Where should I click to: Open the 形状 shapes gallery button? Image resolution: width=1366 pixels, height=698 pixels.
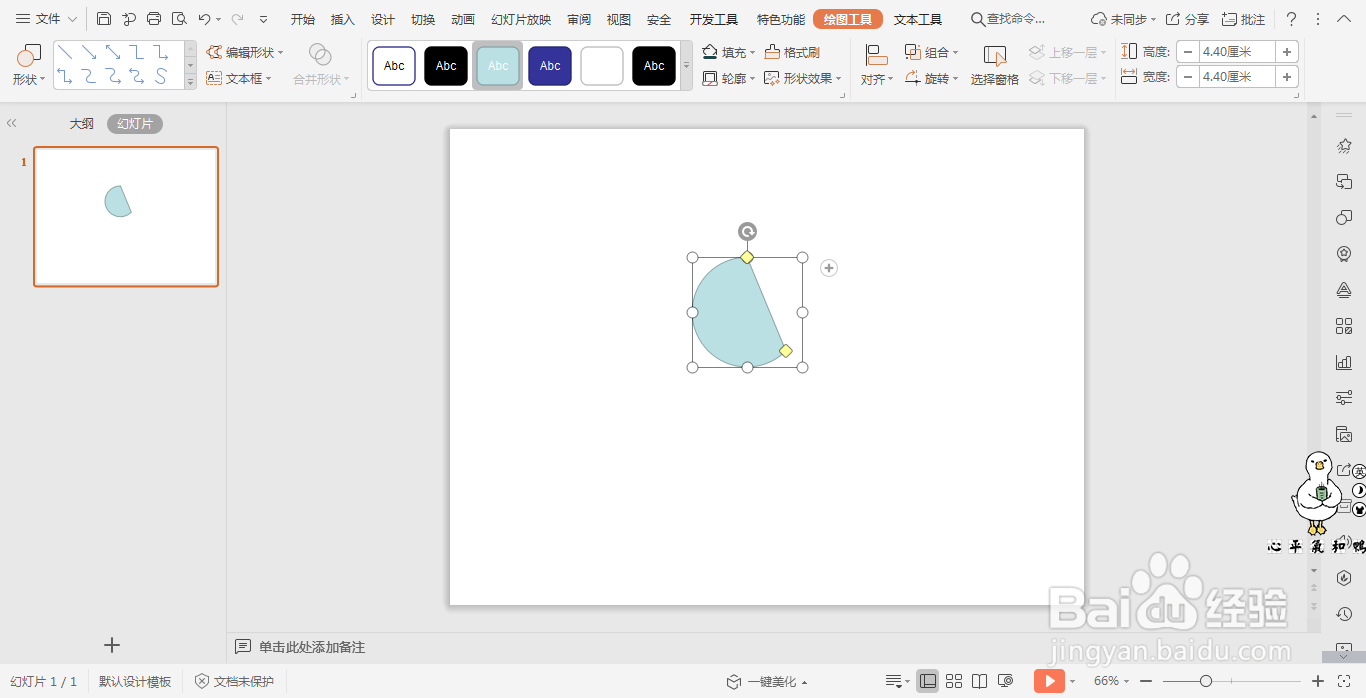tap(29, 65)
